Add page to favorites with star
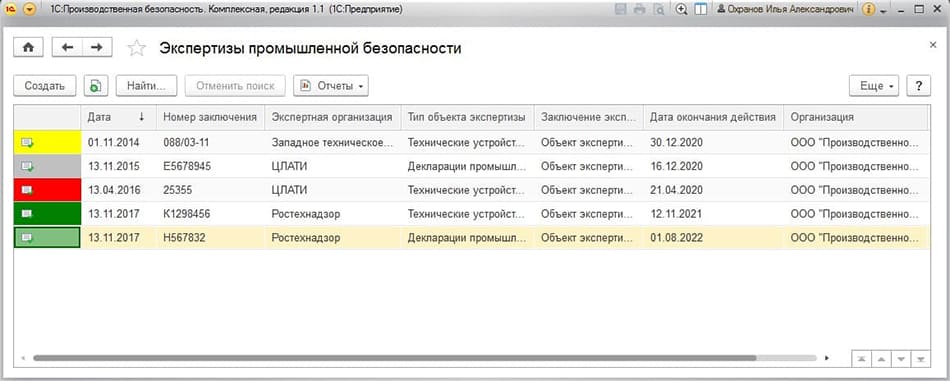The image size is (950, 381). [137, 48]
